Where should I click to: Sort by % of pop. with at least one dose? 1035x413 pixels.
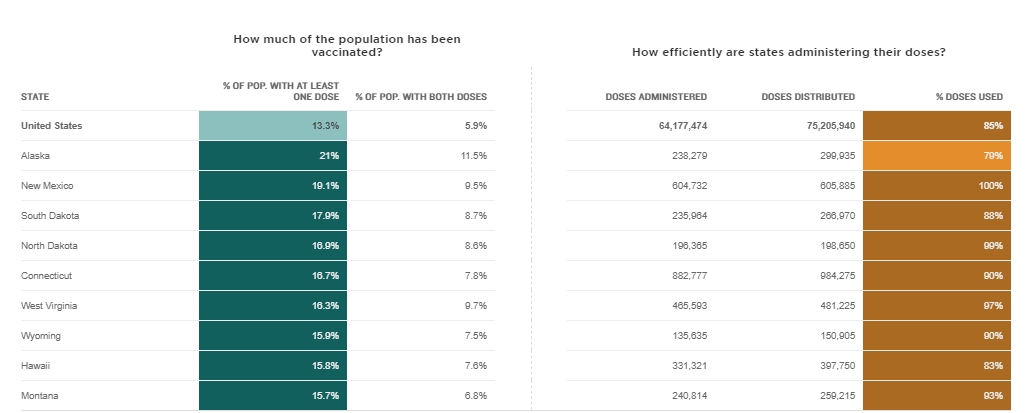pyautogui.click(x=281, y=92)
